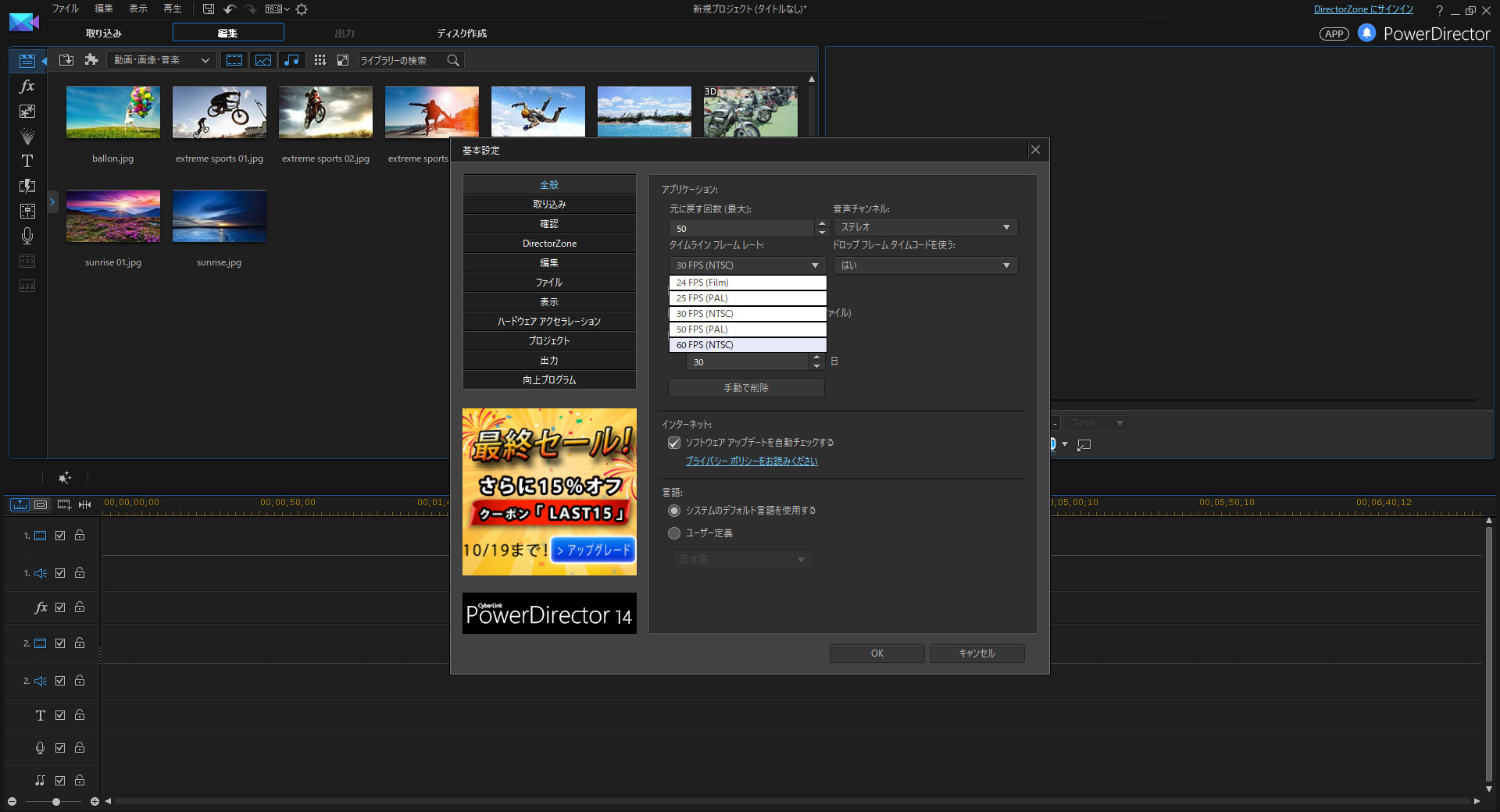Screen dimensions: 1500x812
Task: Click the undo arrow icon
Action: pos(230,9)
